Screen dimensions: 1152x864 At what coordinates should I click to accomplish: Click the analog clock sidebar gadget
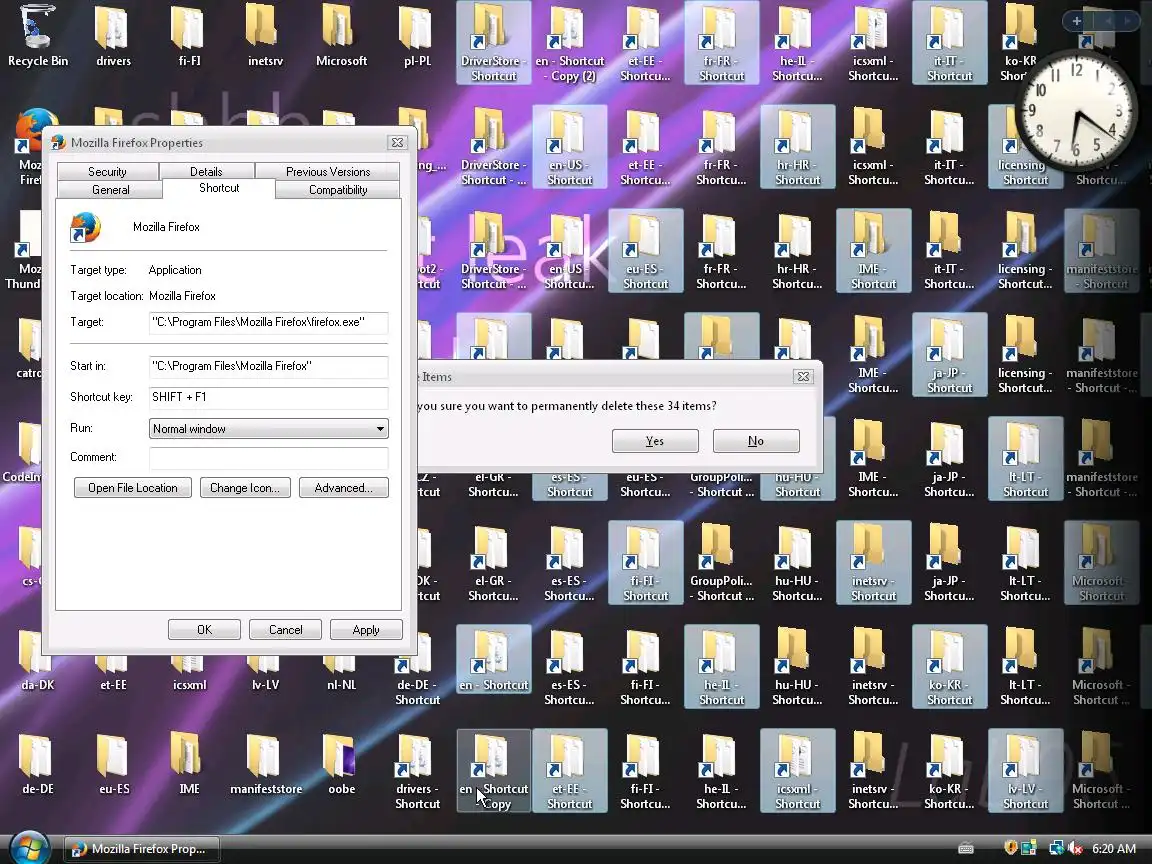point(1076,109)
